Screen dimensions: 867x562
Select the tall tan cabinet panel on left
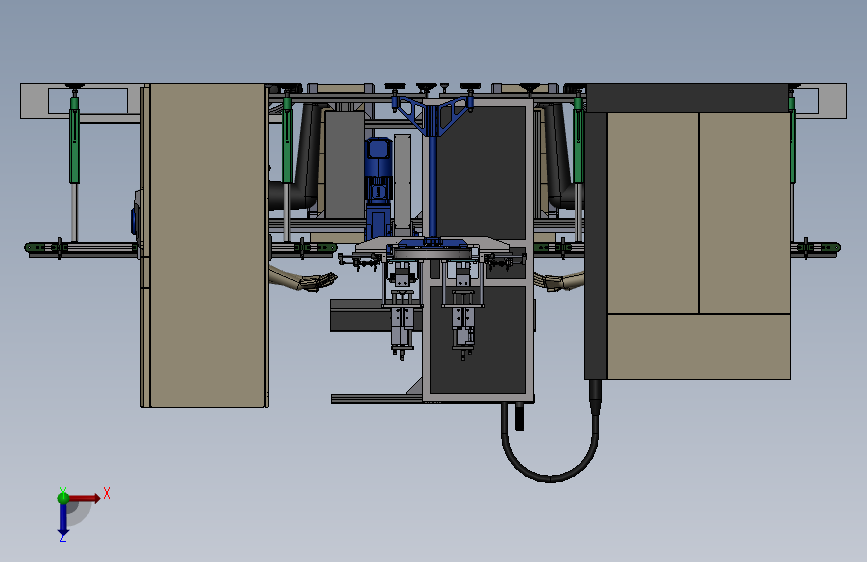208,246
